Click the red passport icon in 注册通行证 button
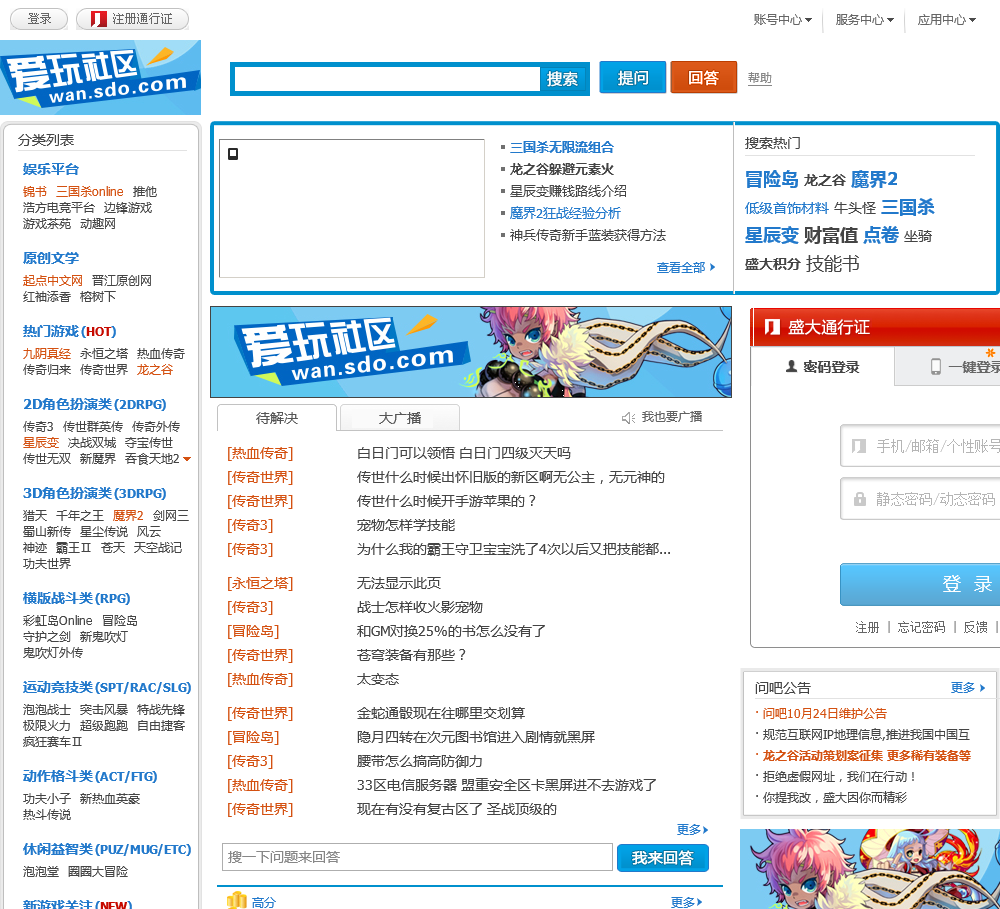1000x909 pixels. coord(98,19)
